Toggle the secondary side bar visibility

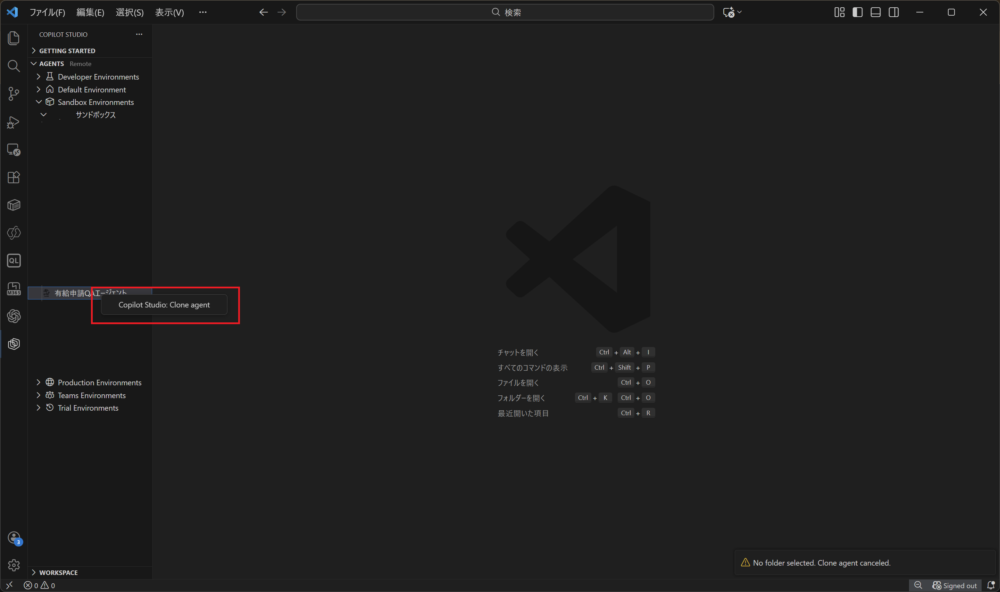click(x=893, y=12)
